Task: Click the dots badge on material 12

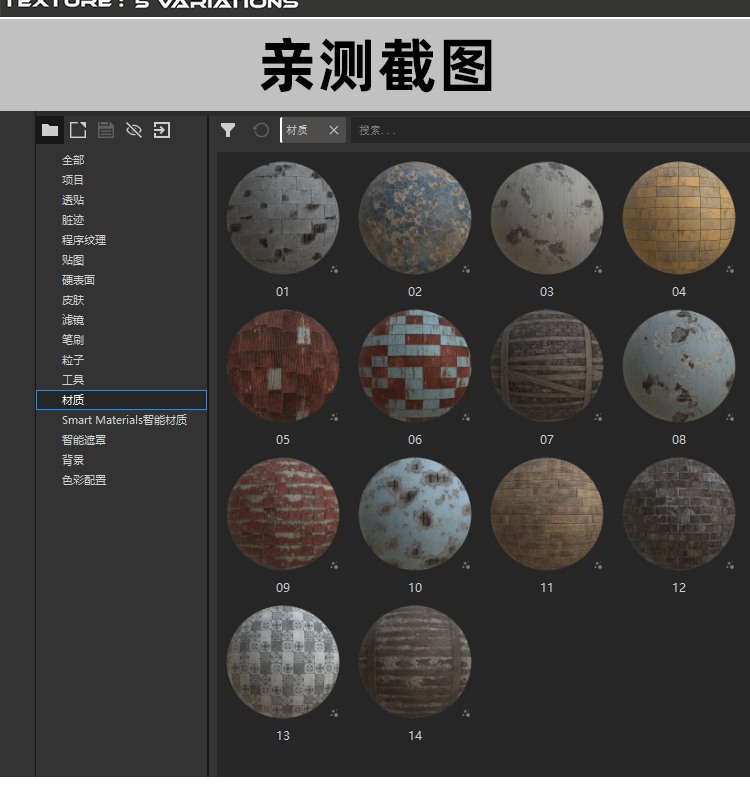Action: [730, 565]
